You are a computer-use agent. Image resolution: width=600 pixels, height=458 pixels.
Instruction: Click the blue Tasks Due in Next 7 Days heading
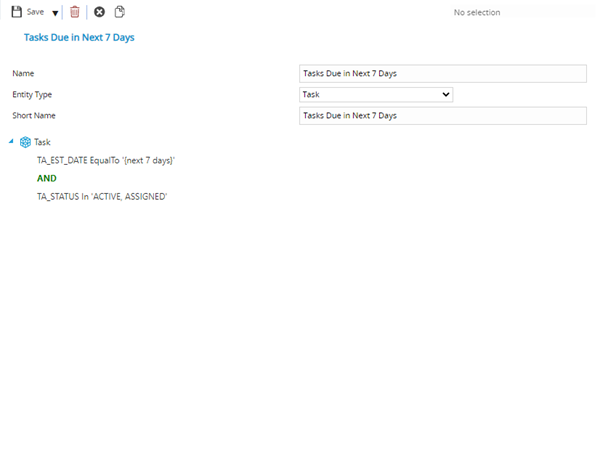79,38
